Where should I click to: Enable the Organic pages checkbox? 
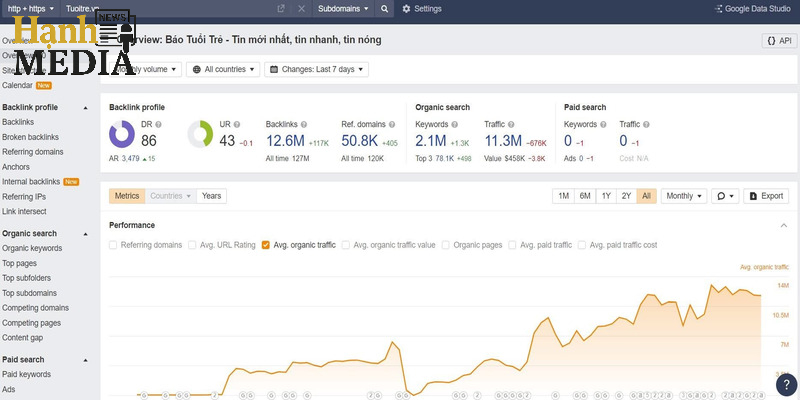coord(445,245)
